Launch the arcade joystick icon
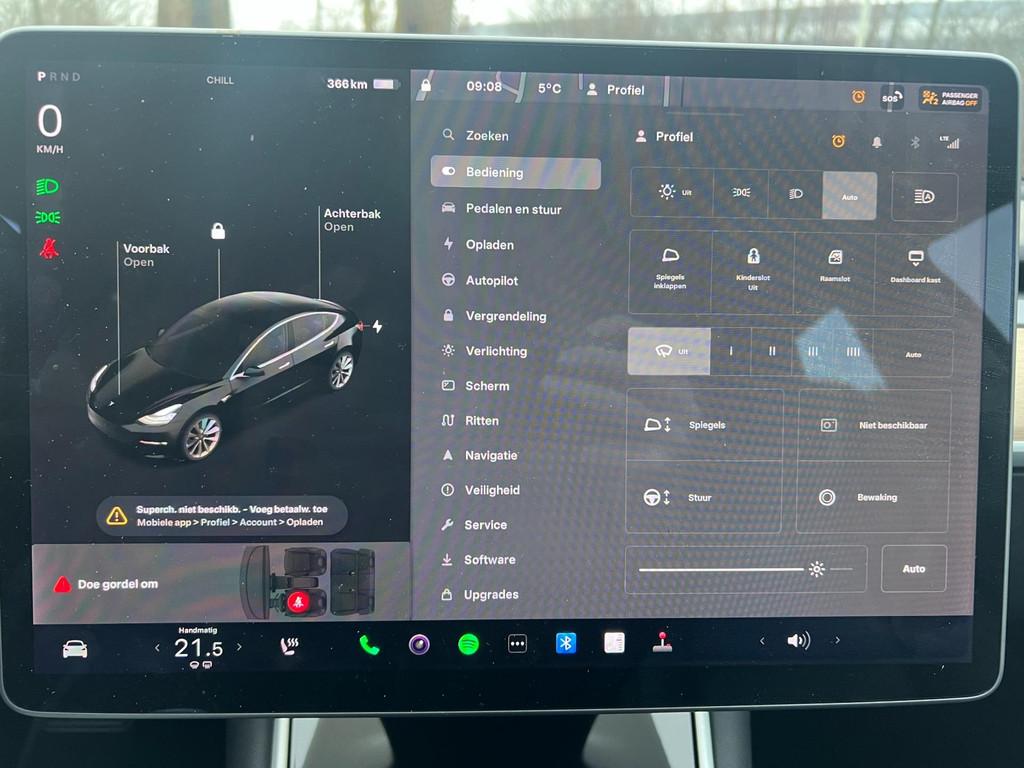 tap(661, 642)
